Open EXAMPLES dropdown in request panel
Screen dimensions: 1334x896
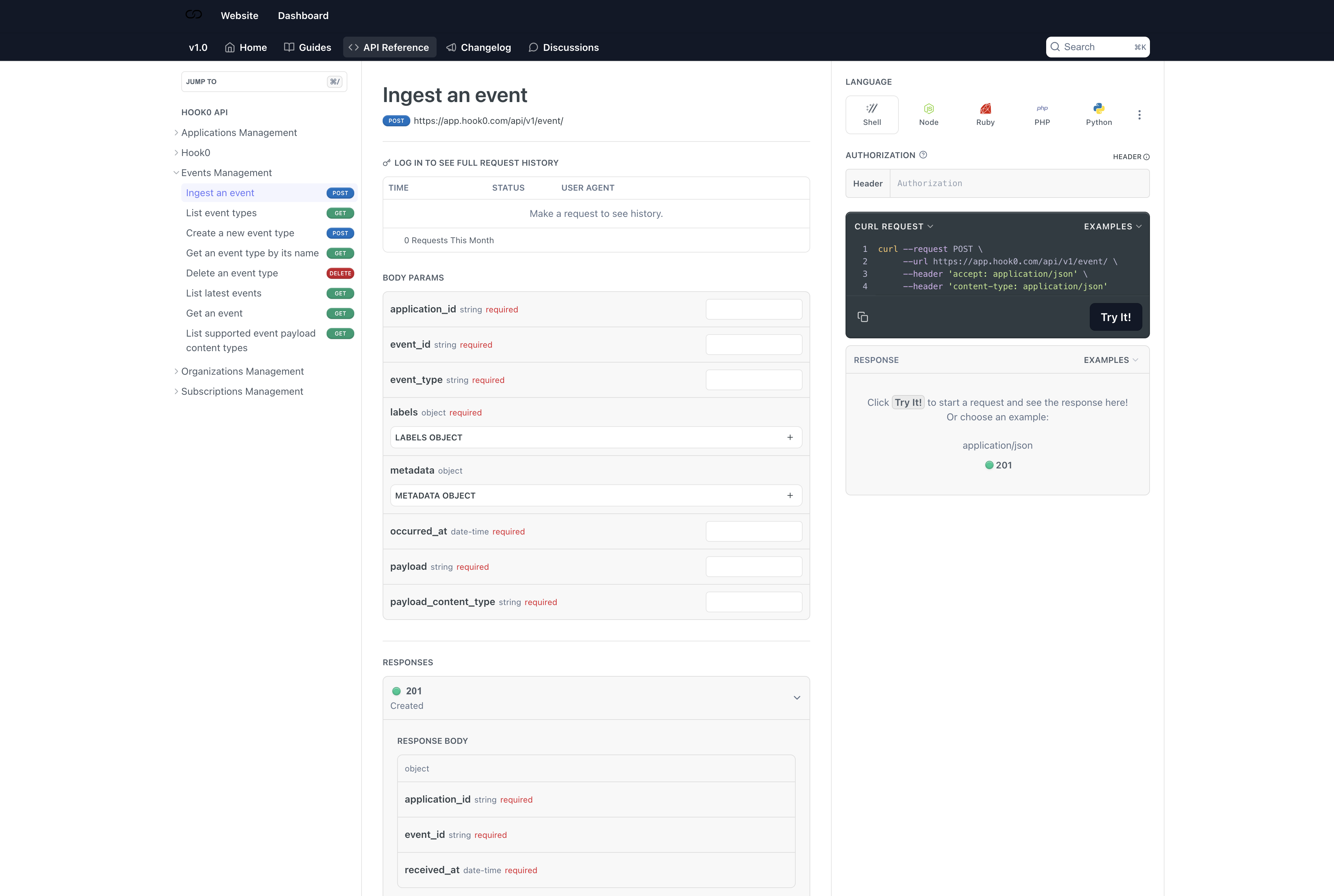[1113, 227]
